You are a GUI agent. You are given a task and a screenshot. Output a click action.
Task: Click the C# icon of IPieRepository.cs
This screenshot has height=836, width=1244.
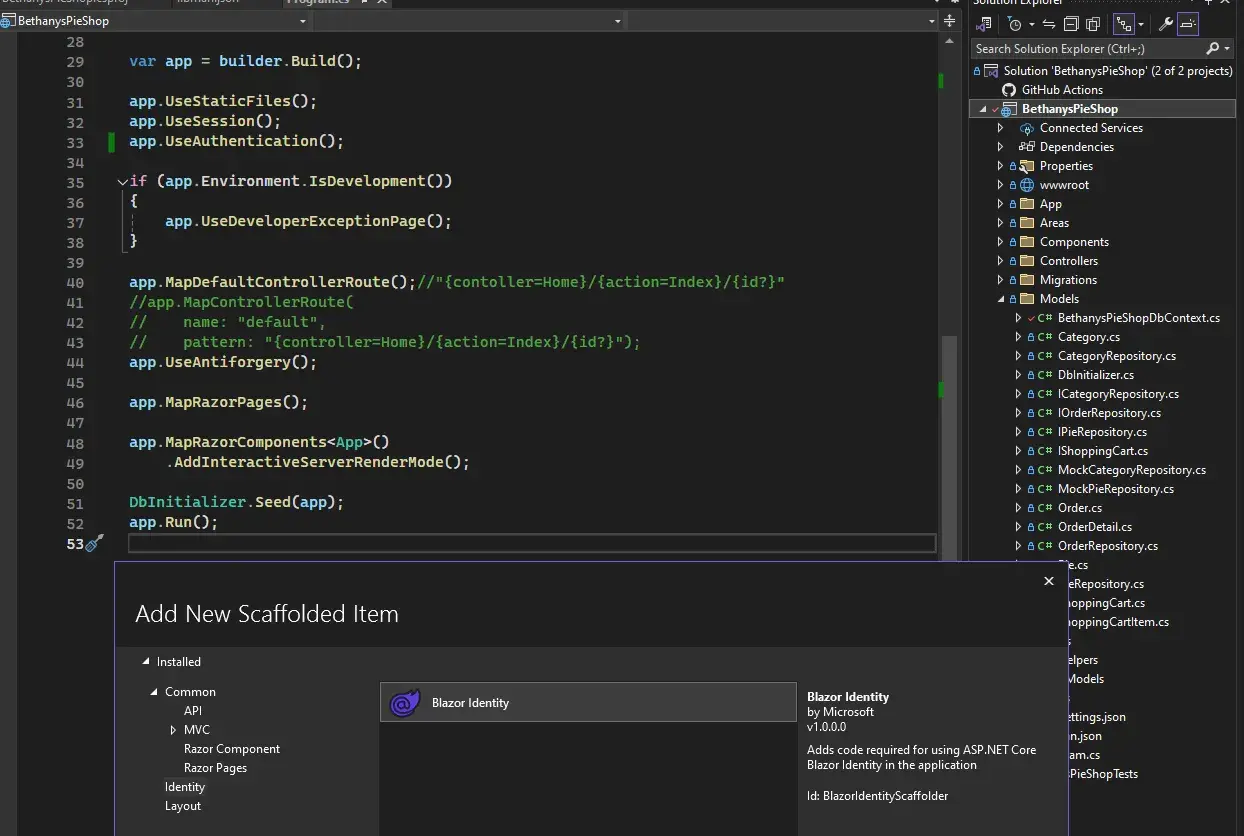[x=1044, y=432]
